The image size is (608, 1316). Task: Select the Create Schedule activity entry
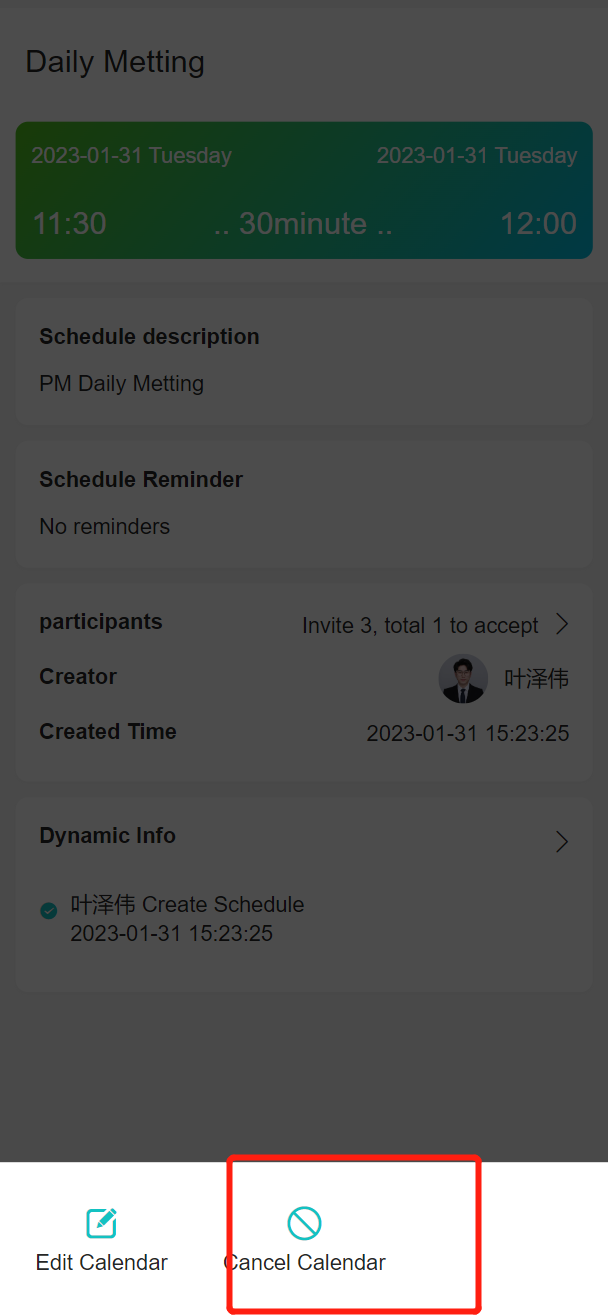coord(187,919)
